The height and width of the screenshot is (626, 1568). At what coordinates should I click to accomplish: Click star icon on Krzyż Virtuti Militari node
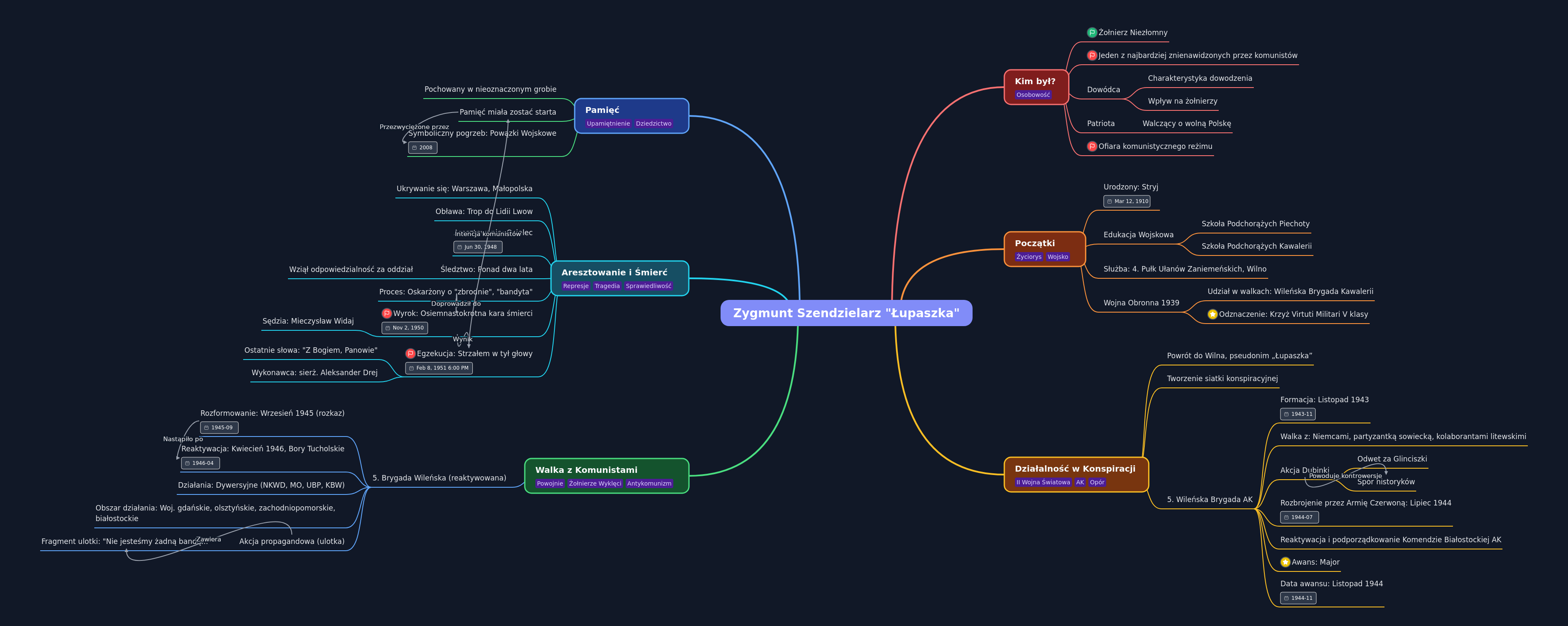click(1212, 315)
